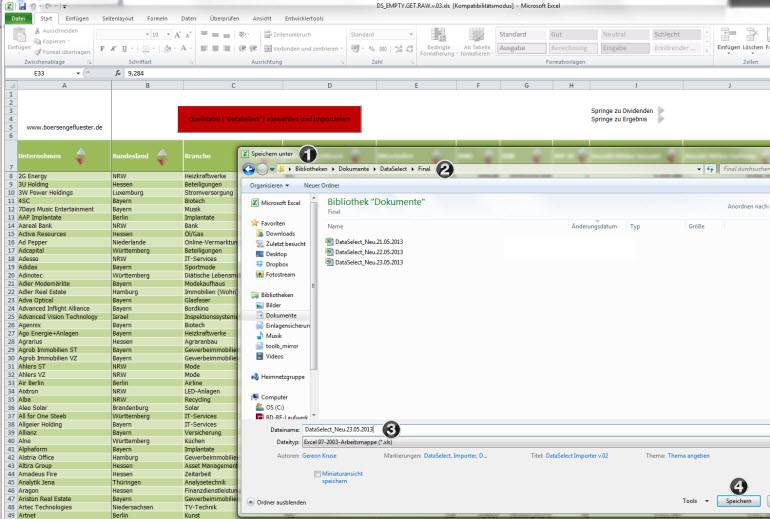Click the Als Tabelle formatieren icon
The width and height of the screenshot is (770, 519).
476,35
